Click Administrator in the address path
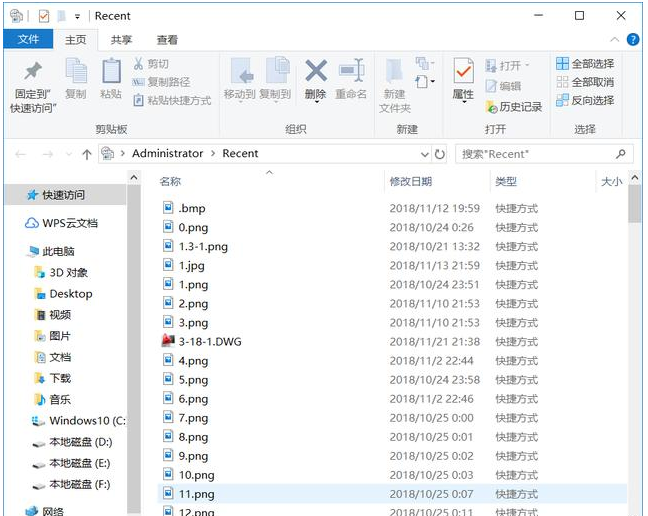648x516 pixels. click(167, 153)
